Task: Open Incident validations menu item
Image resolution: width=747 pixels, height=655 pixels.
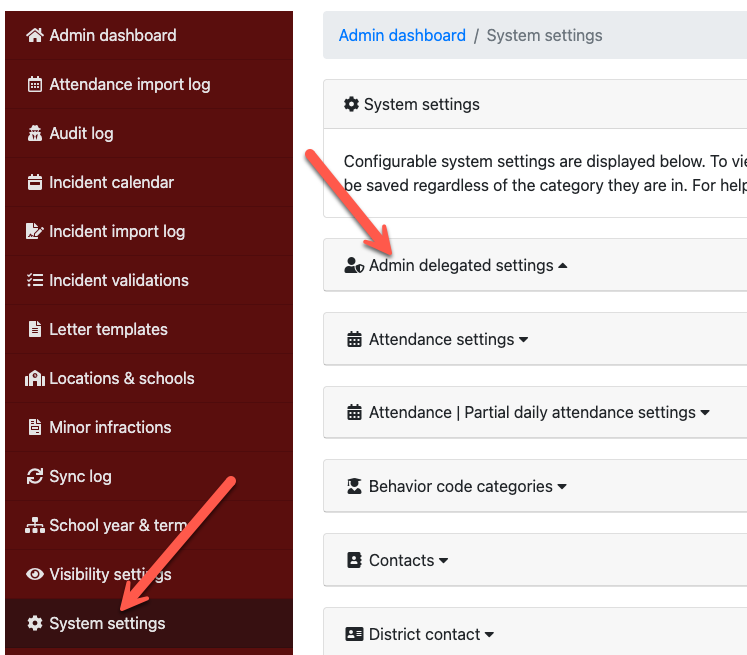Action: point(118,281)
